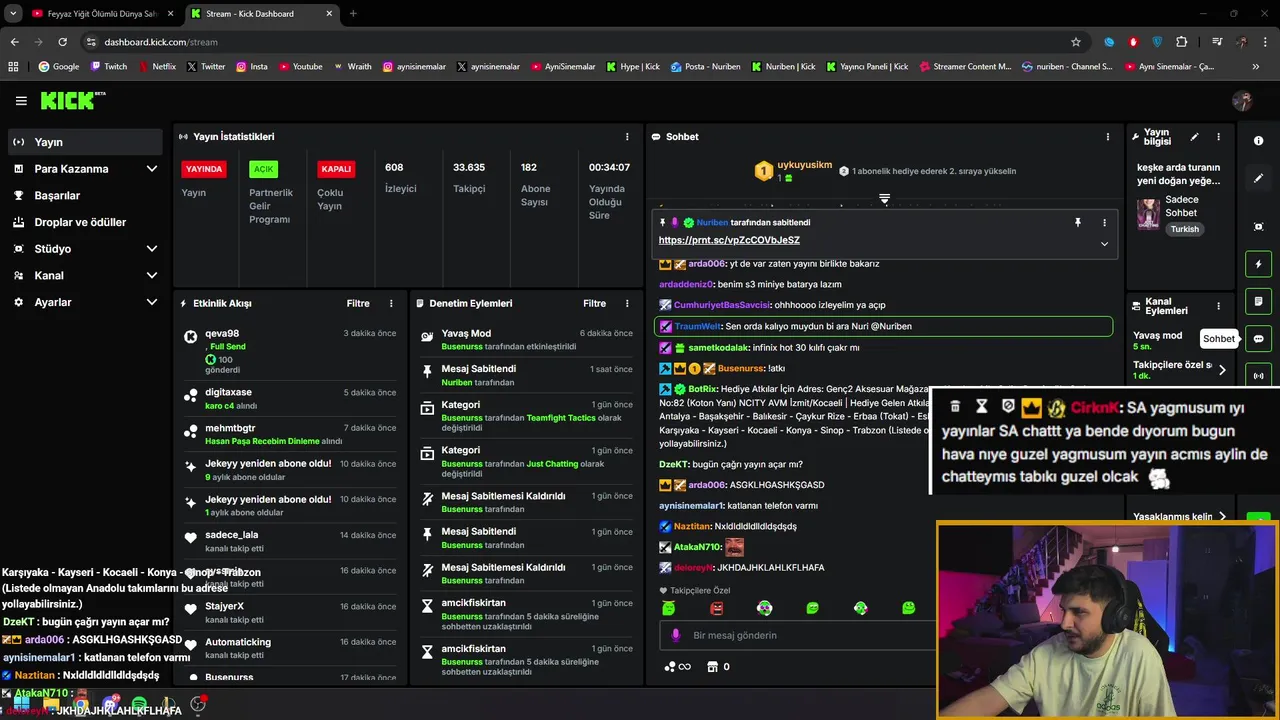This screenshot has width=1280, height=720.
Task: Click the shop icon below chat input
Action: (712, 667)
